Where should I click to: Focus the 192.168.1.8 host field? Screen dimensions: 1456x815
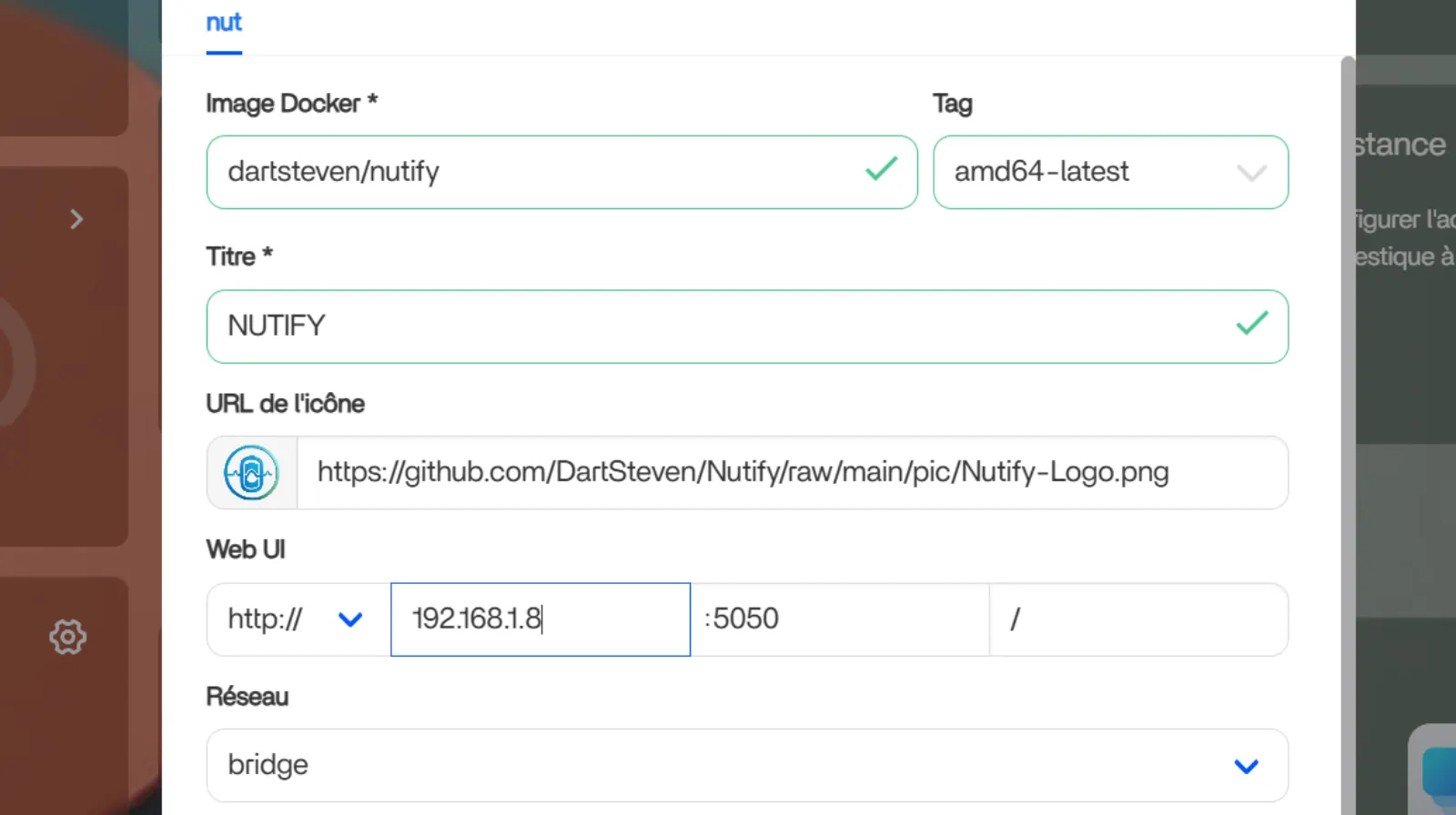click(x=540, y=619)
